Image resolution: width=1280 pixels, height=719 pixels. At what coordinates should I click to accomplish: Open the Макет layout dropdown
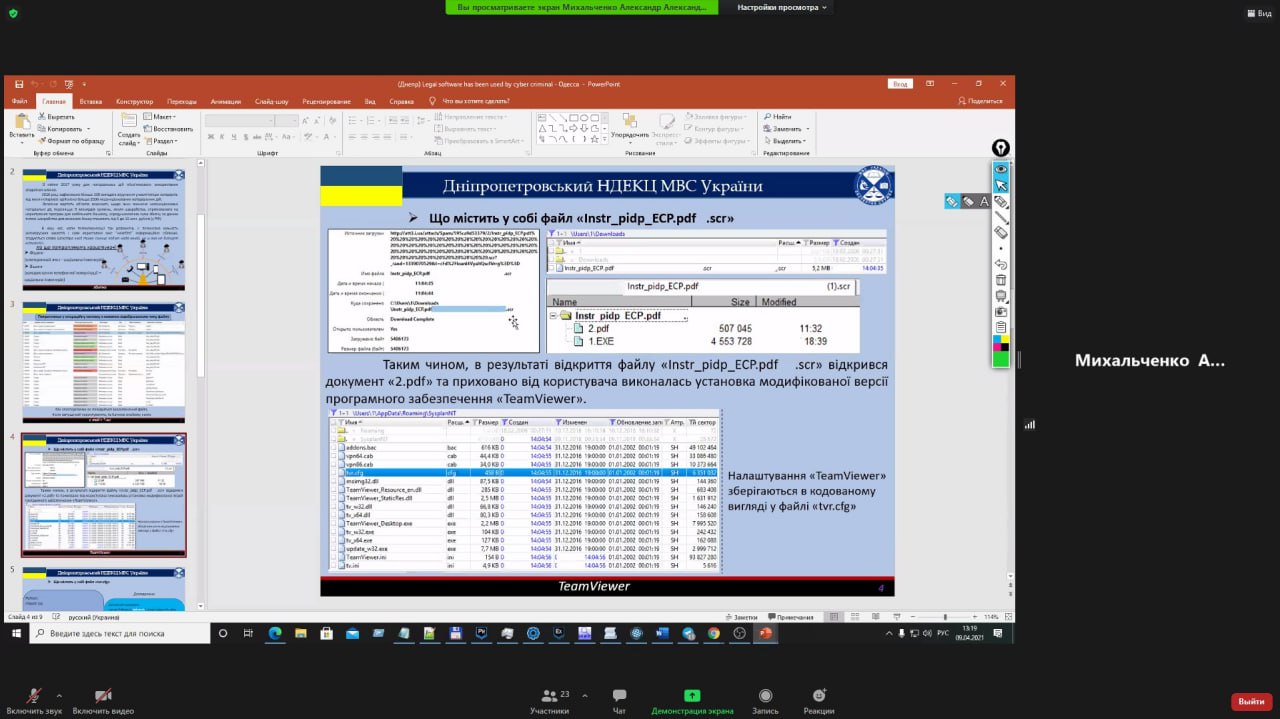(x=160, y=117)
